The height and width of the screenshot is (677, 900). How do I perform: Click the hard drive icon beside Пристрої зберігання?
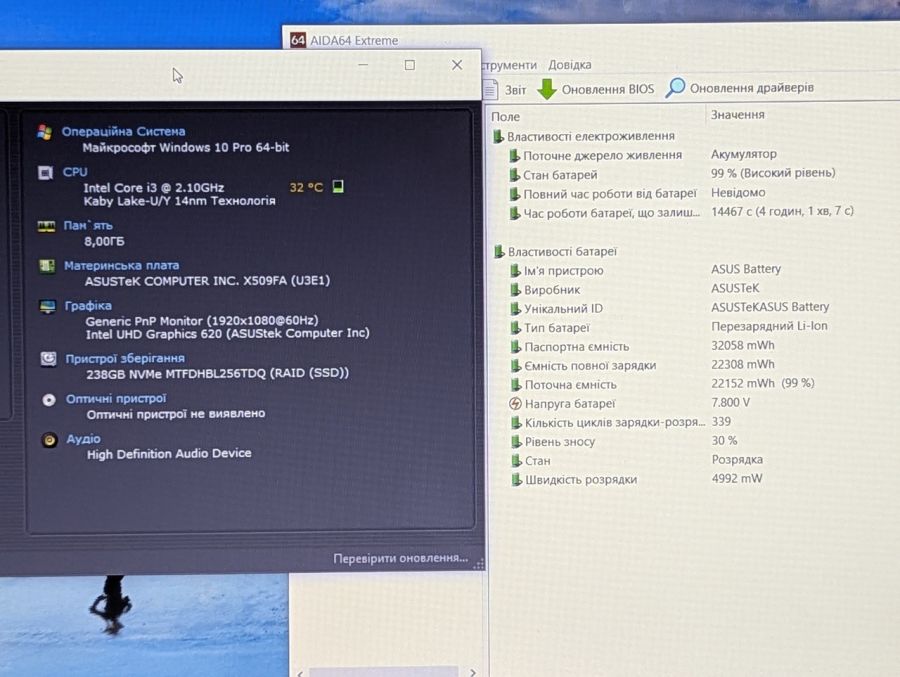click(48, 359)
